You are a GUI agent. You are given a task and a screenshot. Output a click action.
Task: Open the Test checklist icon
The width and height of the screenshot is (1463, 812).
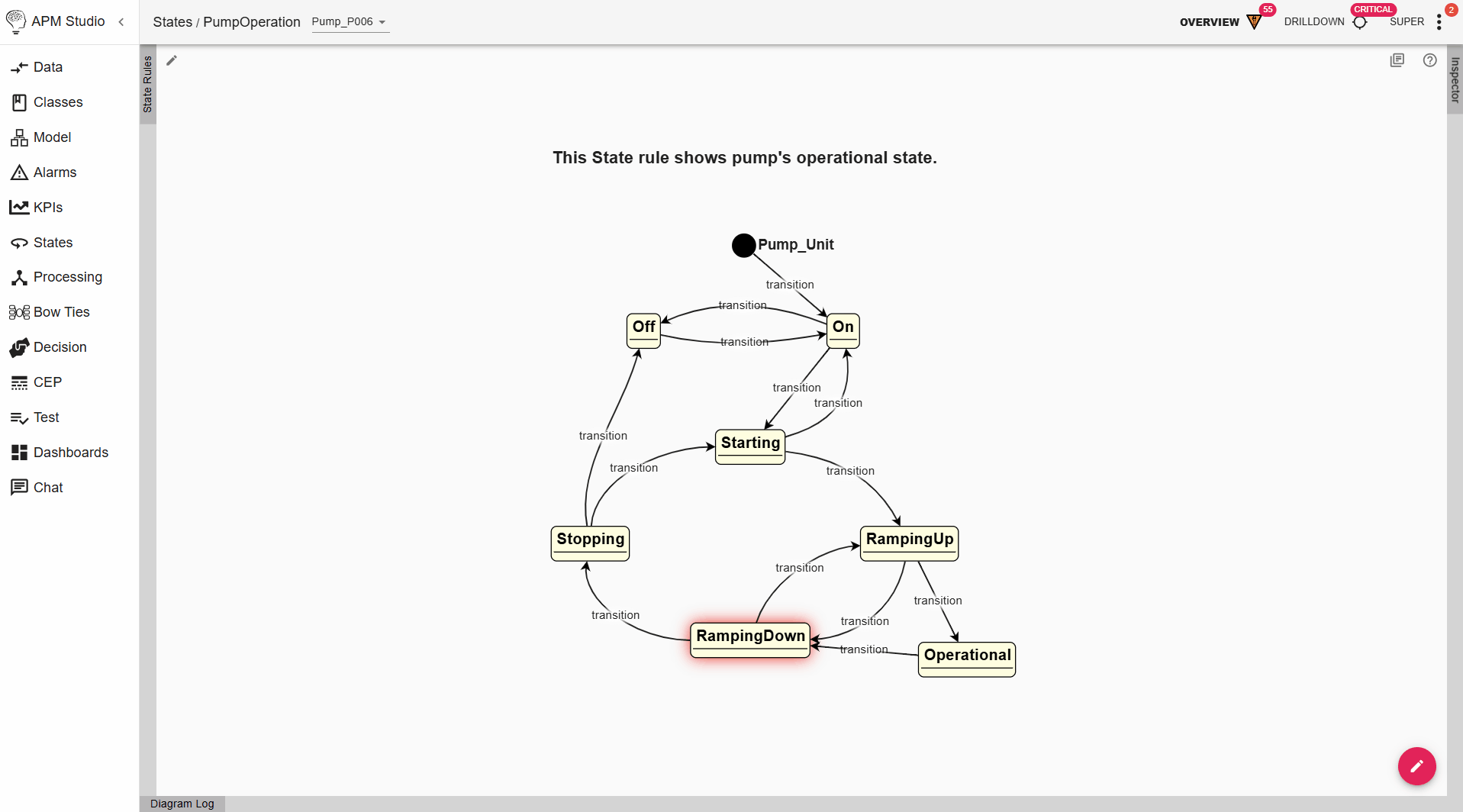click(19, 417)
